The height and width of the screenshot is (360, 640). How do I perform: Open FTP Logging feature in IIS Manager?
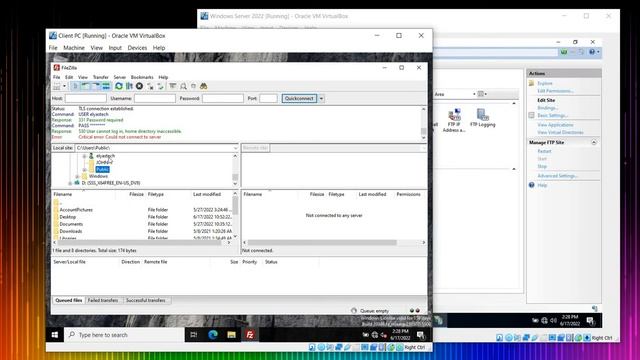(x=482, y=118)
